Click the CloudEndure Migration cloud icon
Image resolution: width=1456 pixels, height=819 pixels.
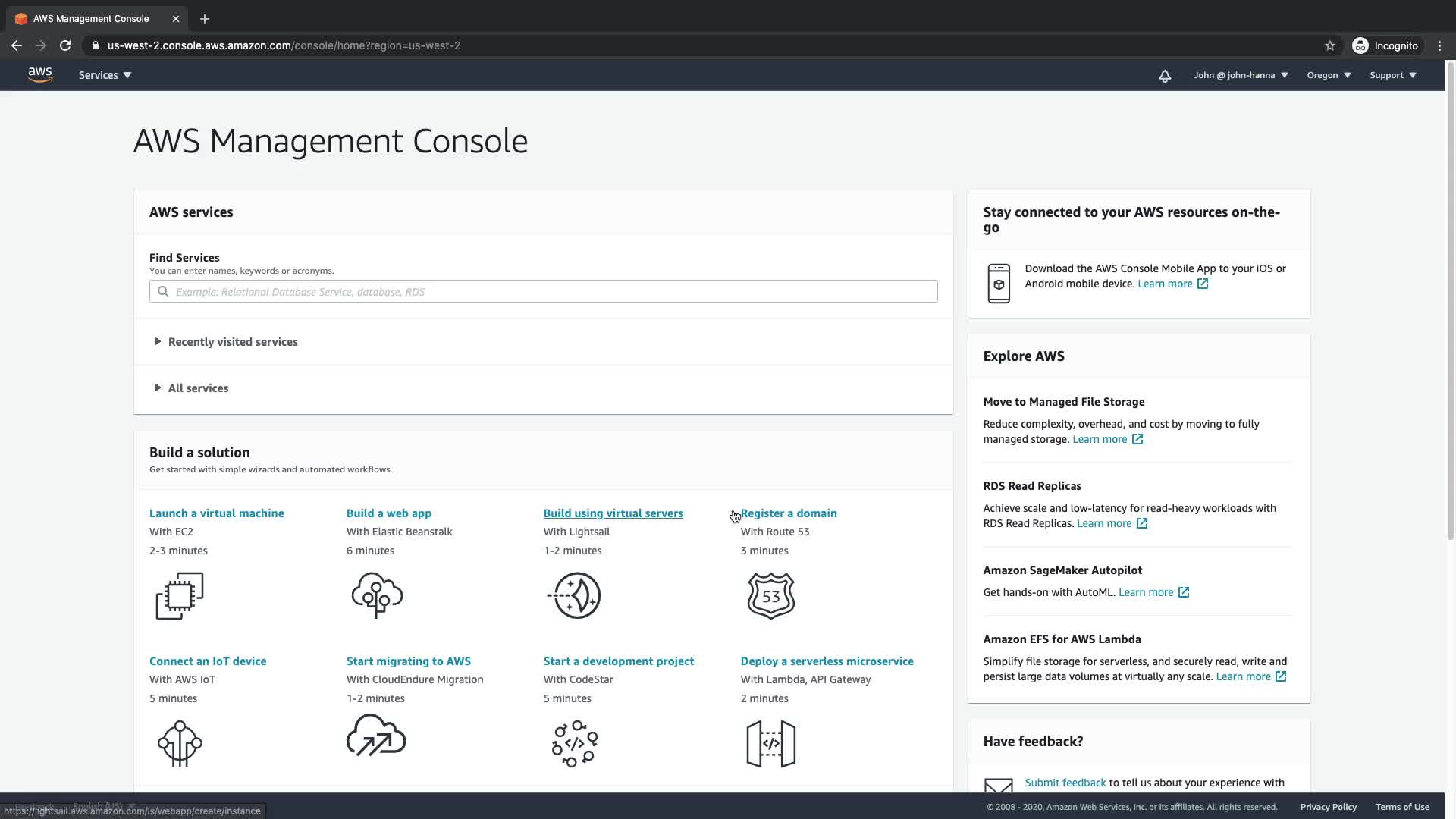click(376, 737)
